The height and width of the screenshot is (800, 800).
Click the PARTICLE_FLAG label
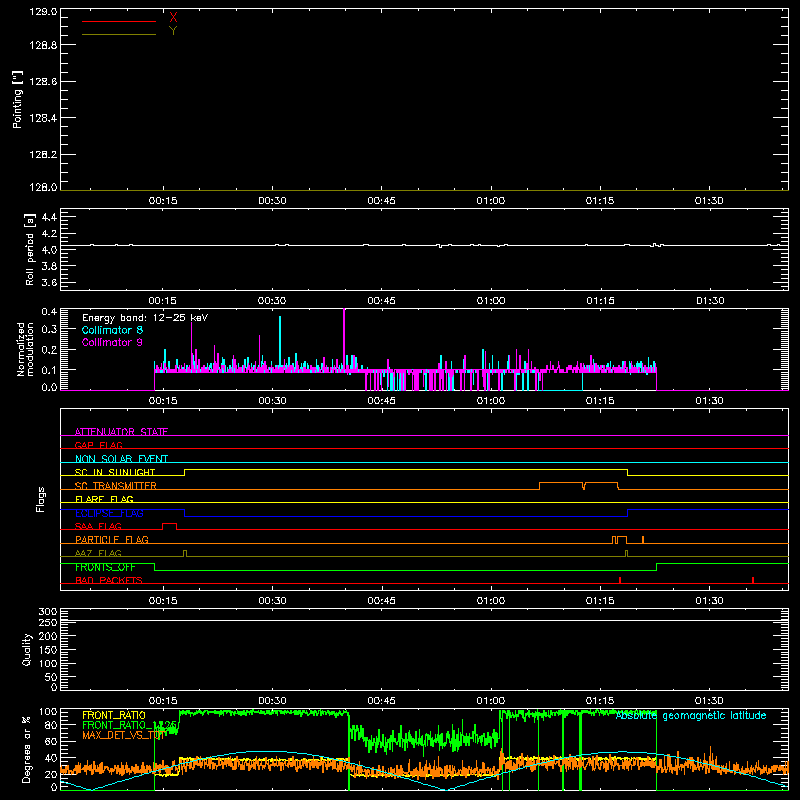click(x=112, y=540)
